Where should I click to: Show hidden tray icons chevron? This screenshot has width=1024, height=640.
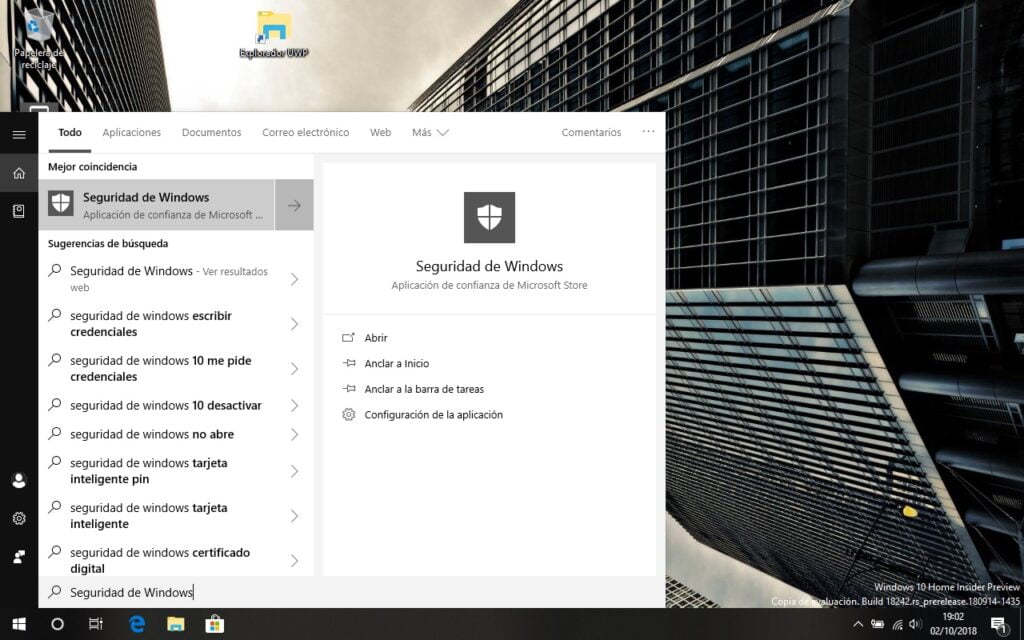point(858,624)
